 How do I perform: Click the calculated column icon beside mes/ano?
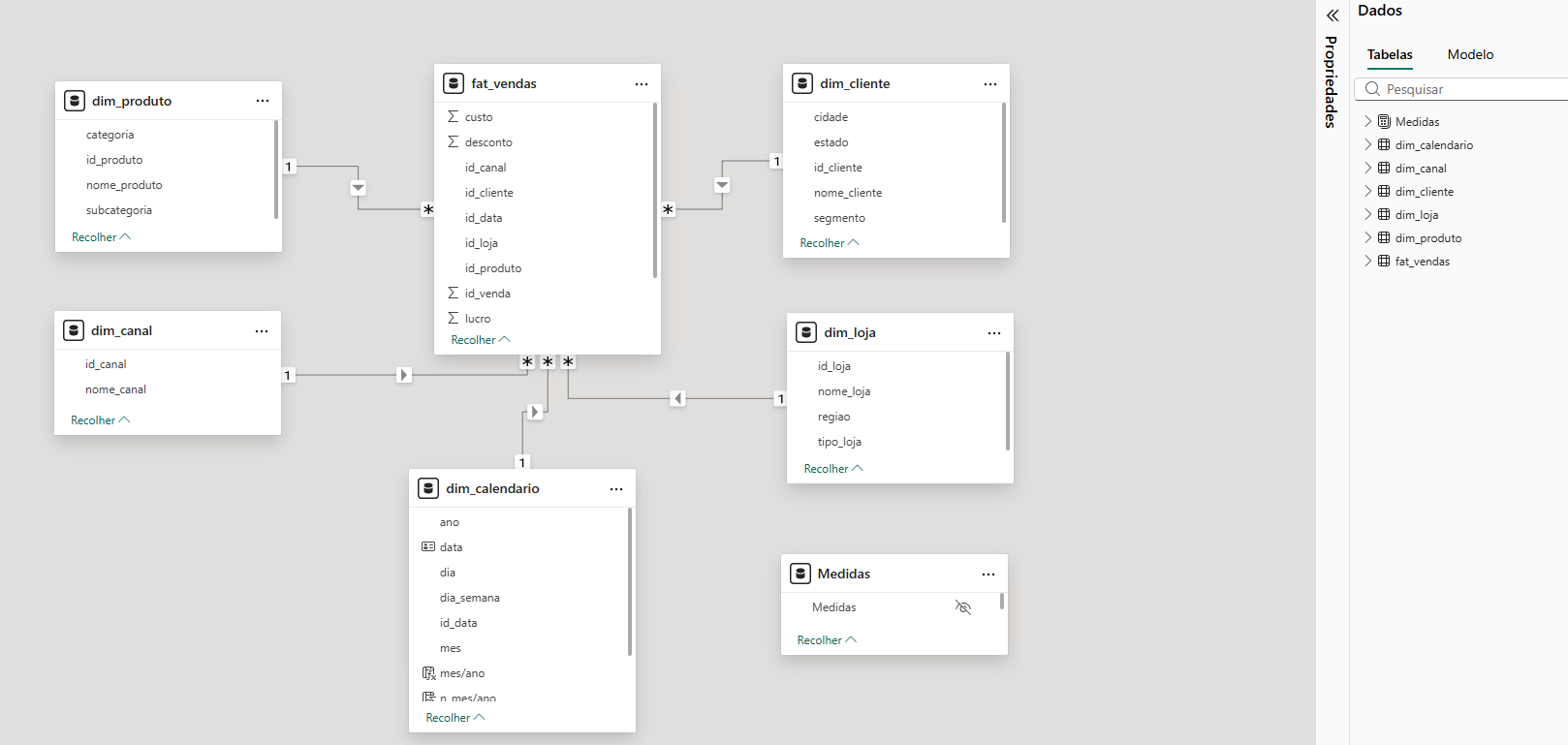(428, 673)
